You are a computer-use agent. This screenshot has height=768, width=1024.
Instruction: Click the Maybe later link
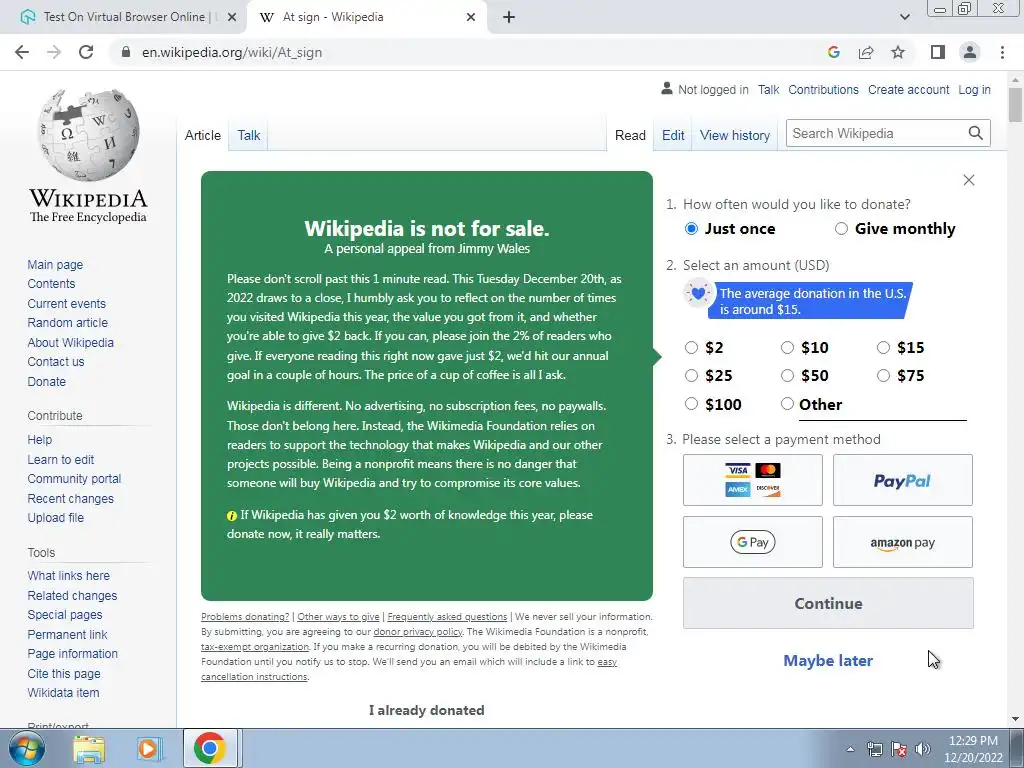[828, 661]
